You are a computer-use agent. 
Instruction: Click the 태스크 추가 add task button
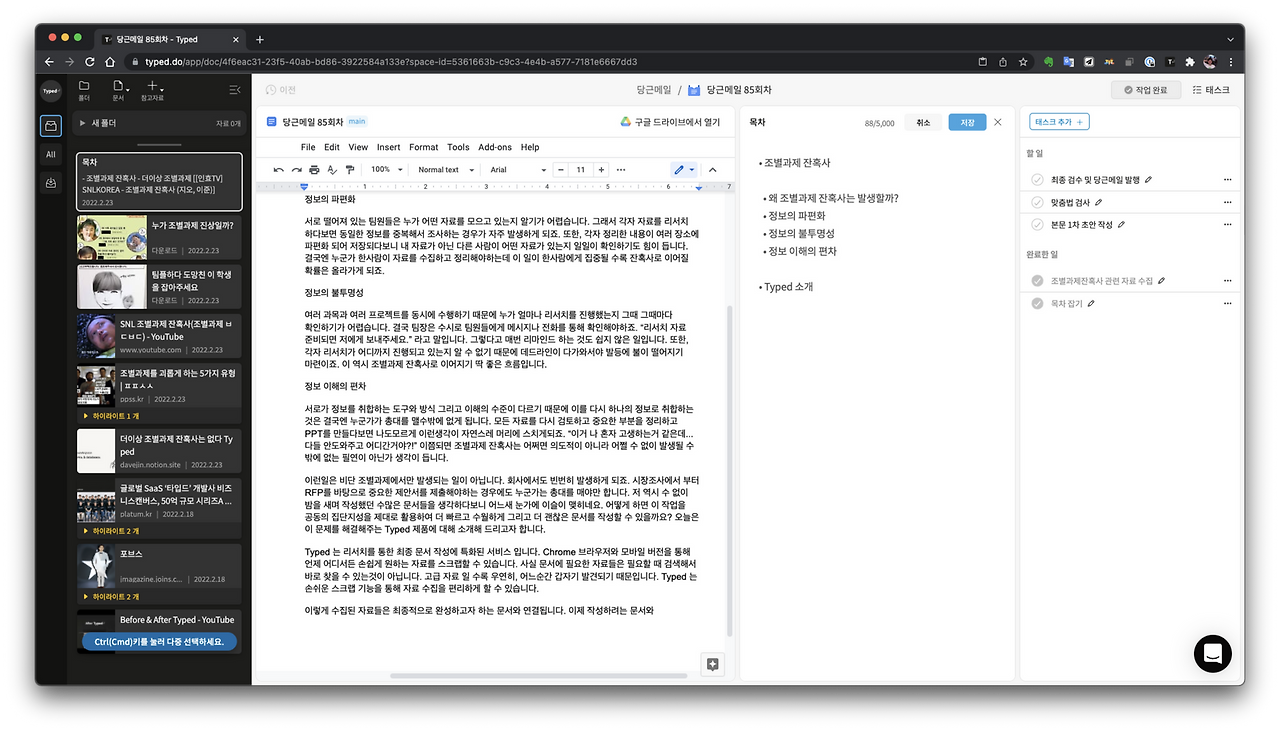pos(1060,122)
